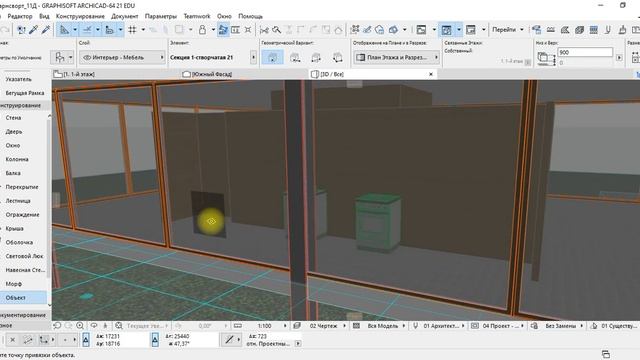Open the 3D window options arrow

459,30
